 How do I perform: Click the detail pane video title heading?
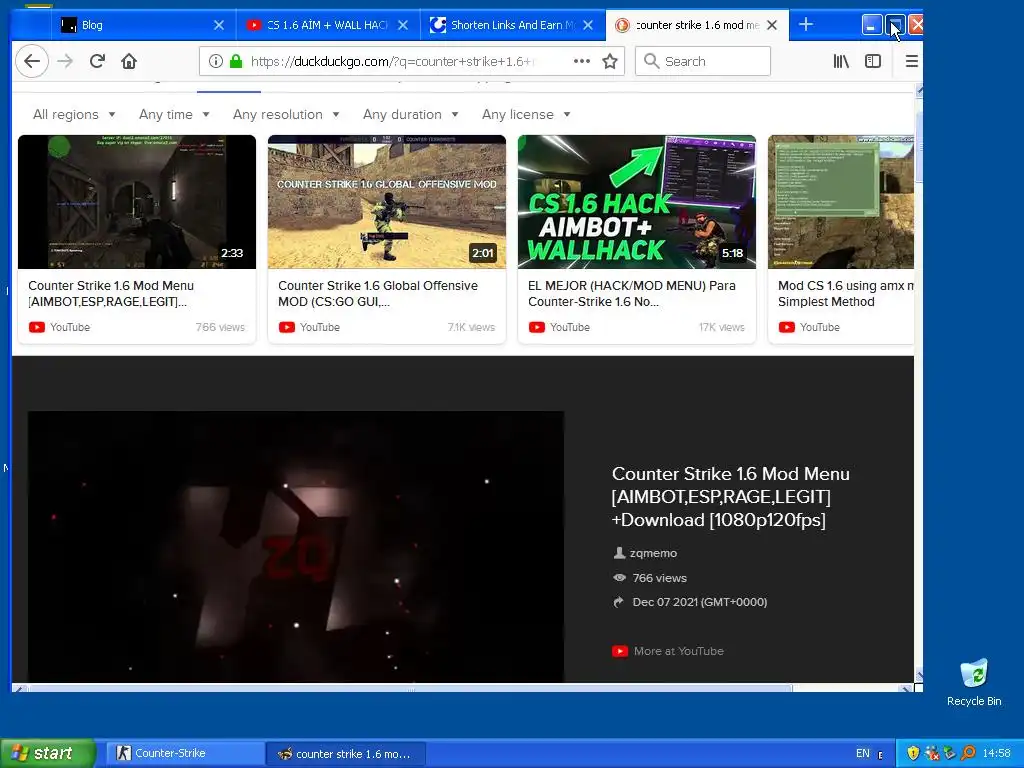point(731,497)
